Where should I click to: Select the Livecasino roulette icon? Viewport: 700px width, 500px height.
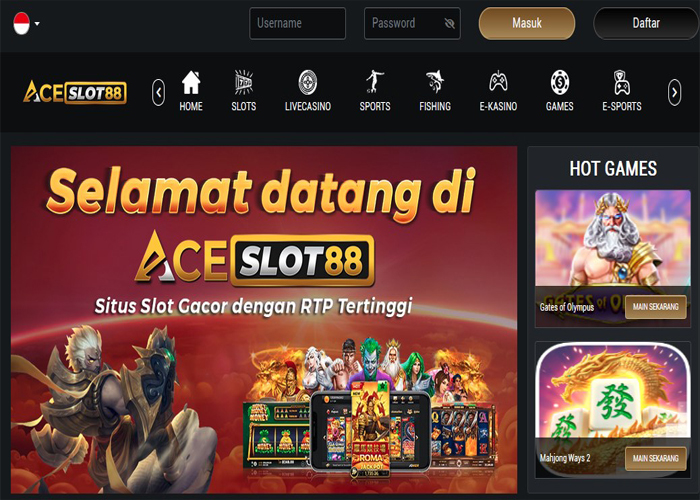[308, 82]
